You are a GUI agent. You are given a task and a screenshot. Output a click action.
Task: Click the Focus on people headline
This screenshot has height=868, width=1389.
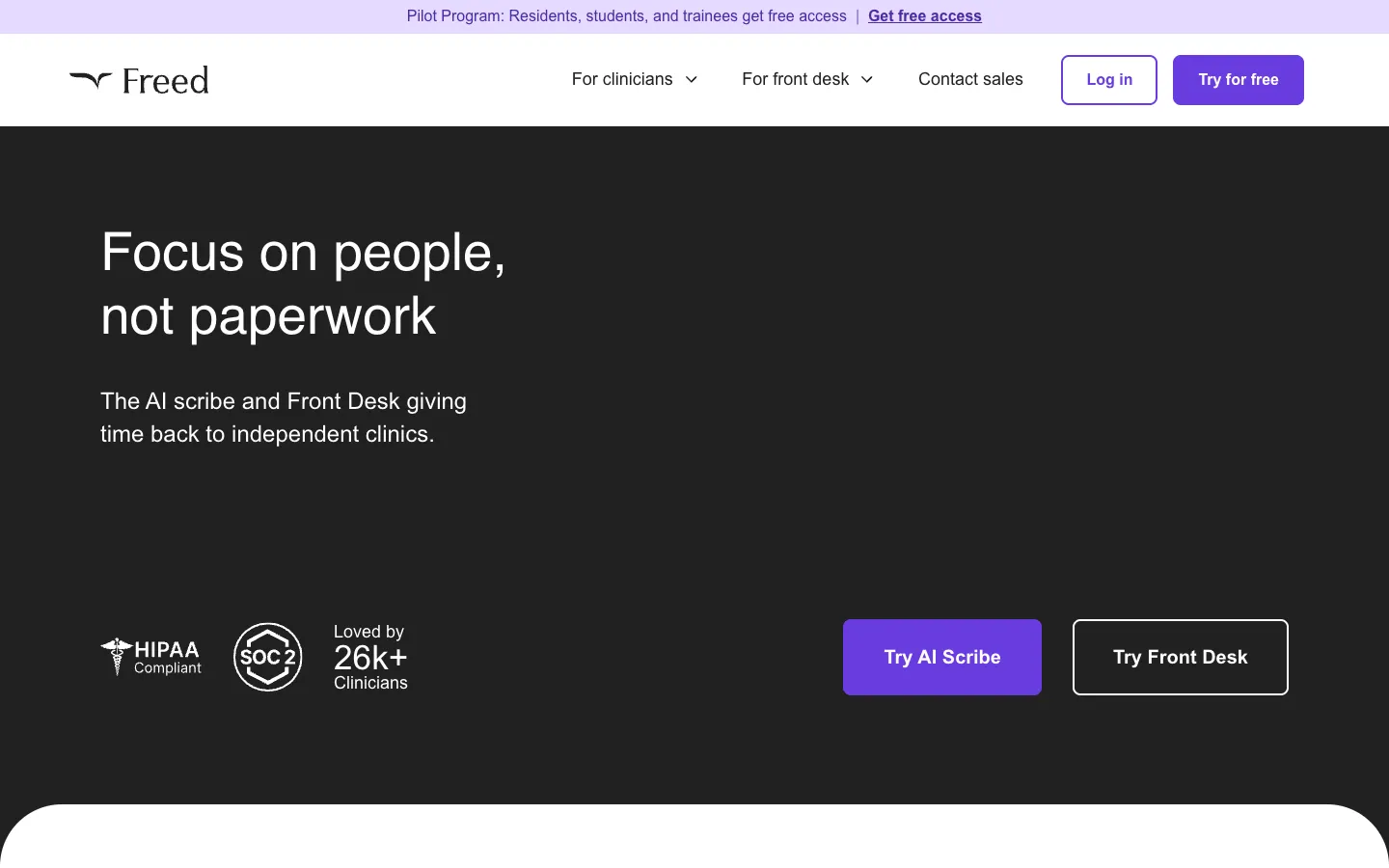[304, 284]
